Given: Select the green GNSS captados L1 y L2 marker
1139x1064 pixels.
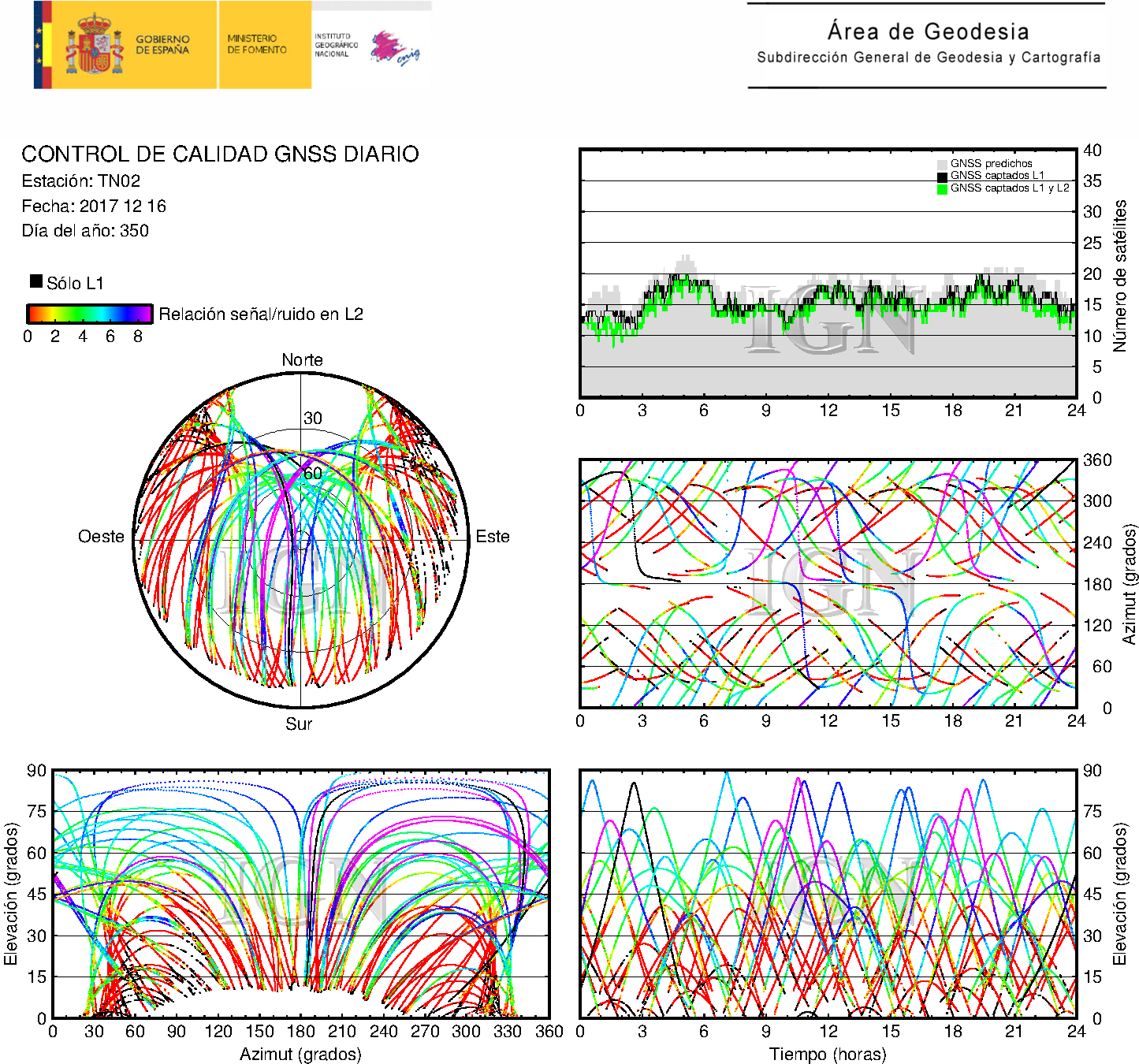Looking at the screenshot, I should coord(942,188).
